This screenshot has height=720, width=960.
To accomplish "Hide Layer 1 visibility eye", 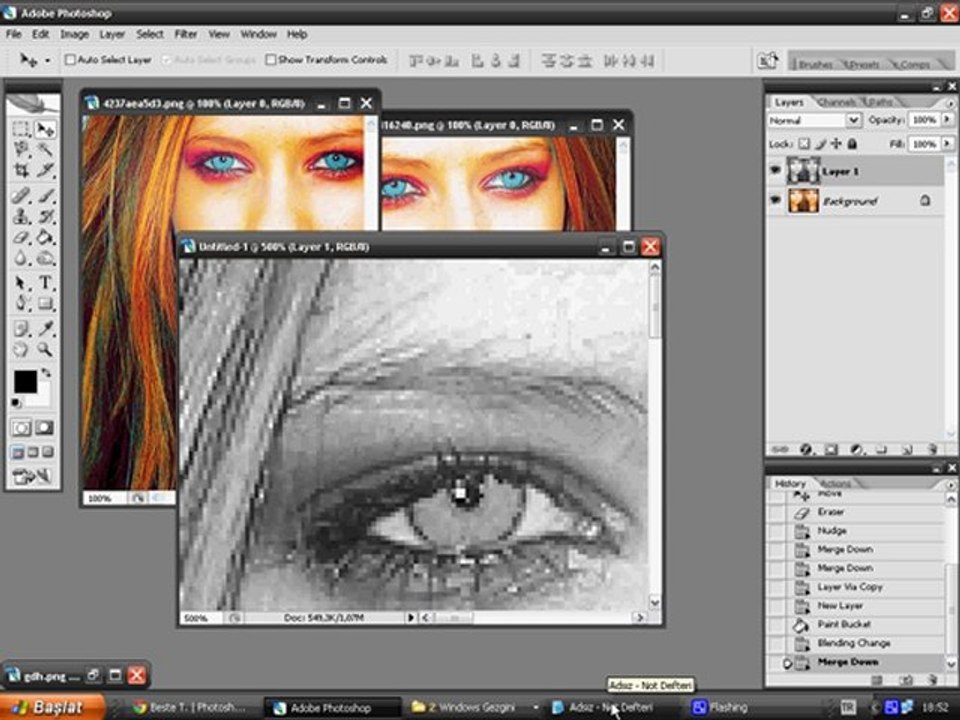I will coord(776,171).
